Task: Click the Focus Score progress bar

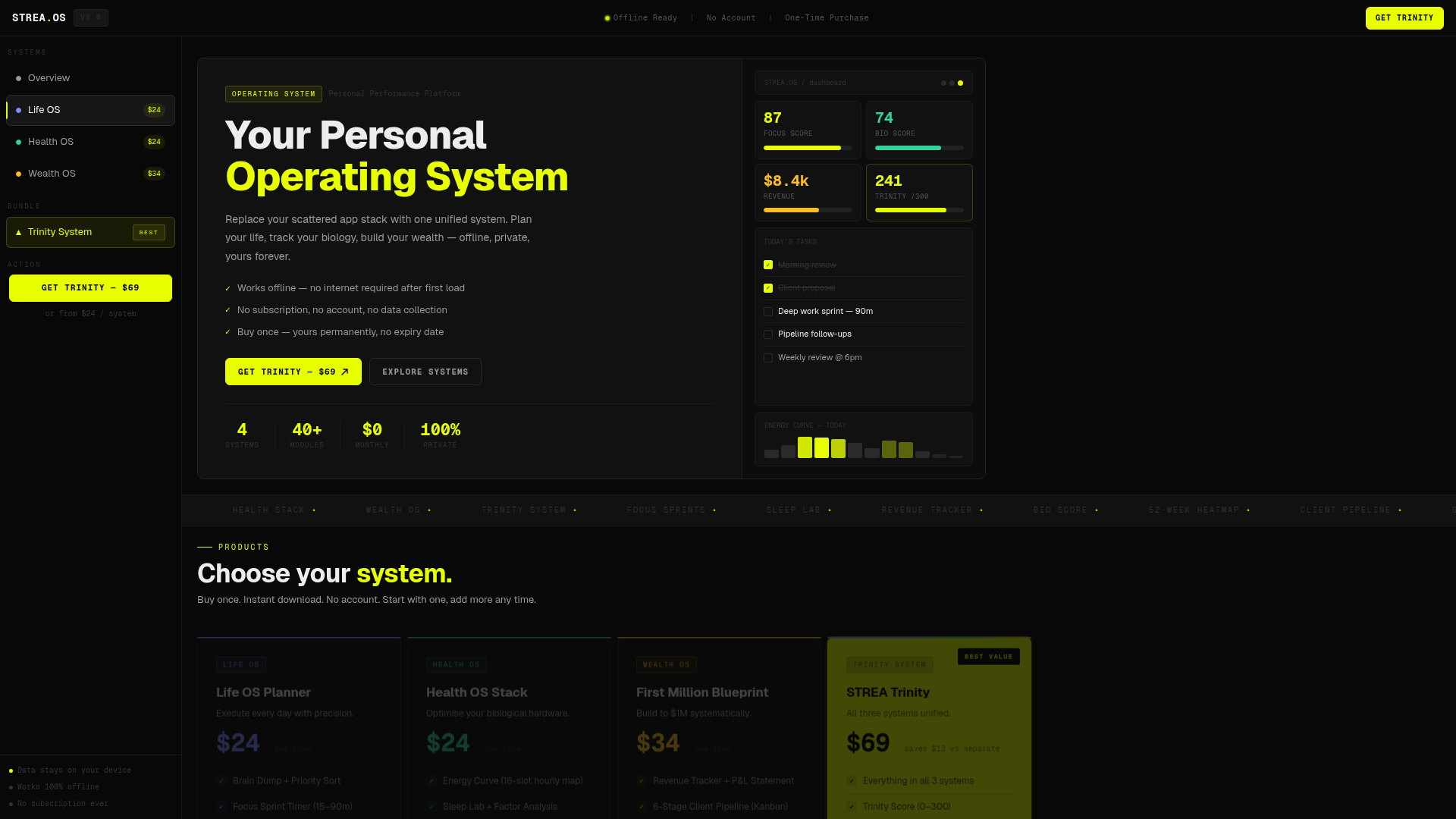Action: tap(808, 148)
